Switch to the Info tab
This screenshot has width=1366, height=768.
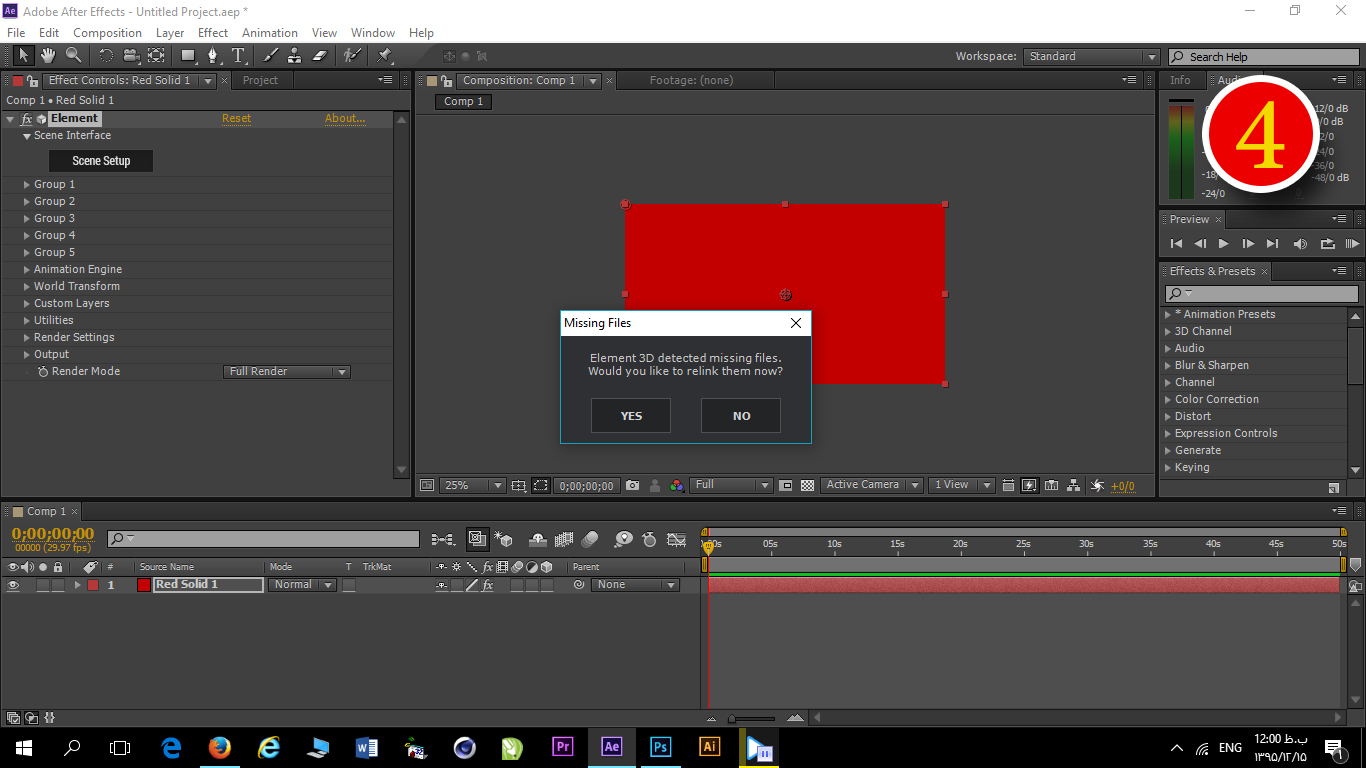click(x=1180, y=80)
